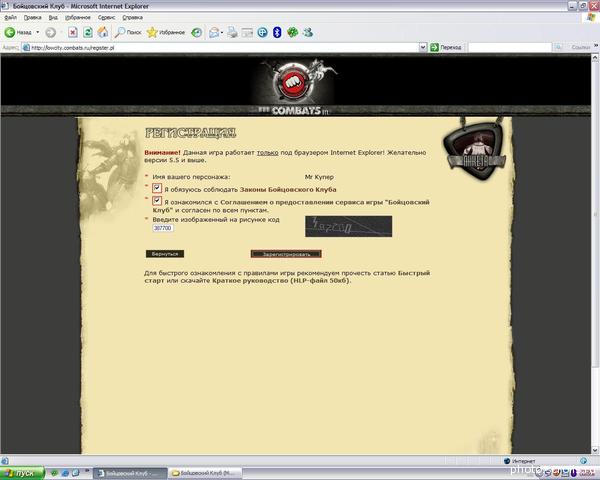Click the blue globe toolbar icon
The image size is (600, 480).
[x=262, y=33]
